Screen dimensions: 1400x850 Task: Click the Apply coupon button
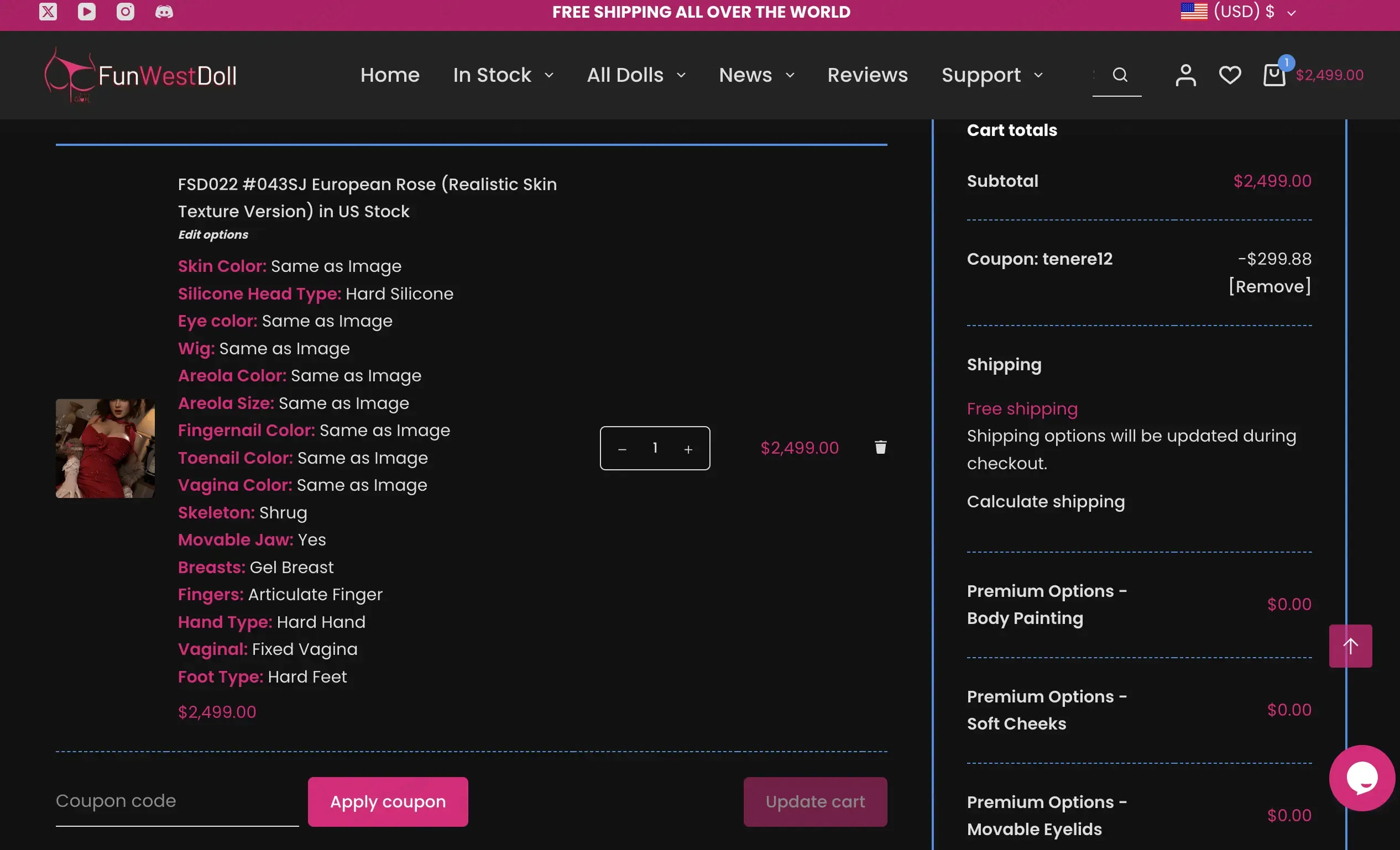[388, 801]
